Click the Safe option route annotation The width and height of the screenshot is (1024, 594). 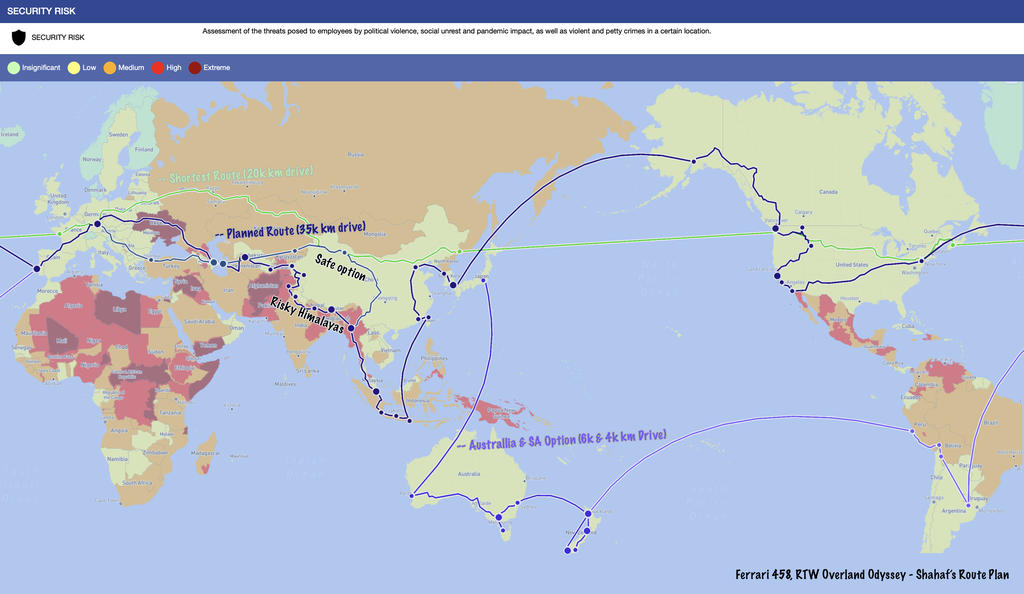pyautogui.click(x=340, y=266)
